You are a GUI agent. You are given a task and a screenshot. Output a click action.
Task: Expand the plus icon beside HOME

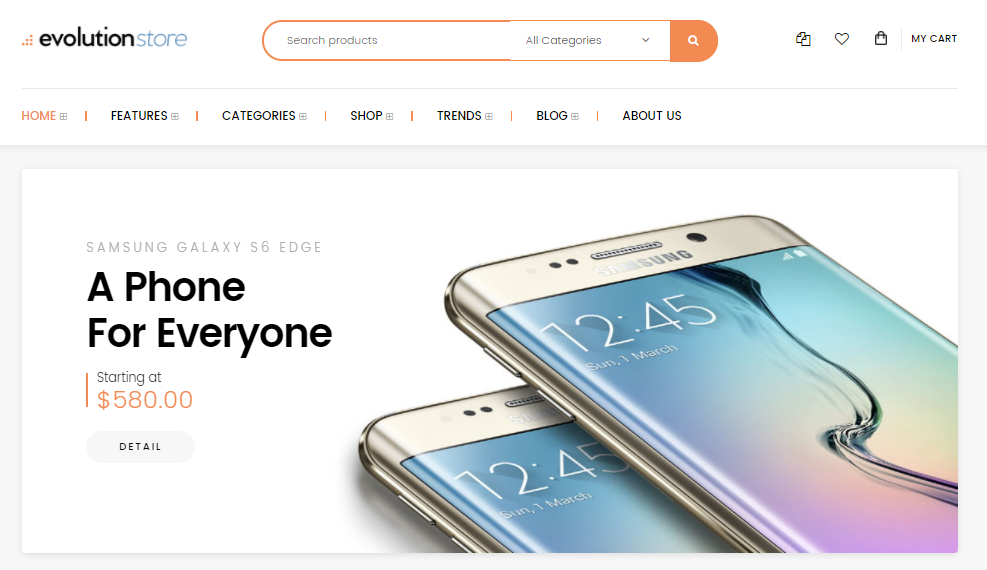coord(64,116)
